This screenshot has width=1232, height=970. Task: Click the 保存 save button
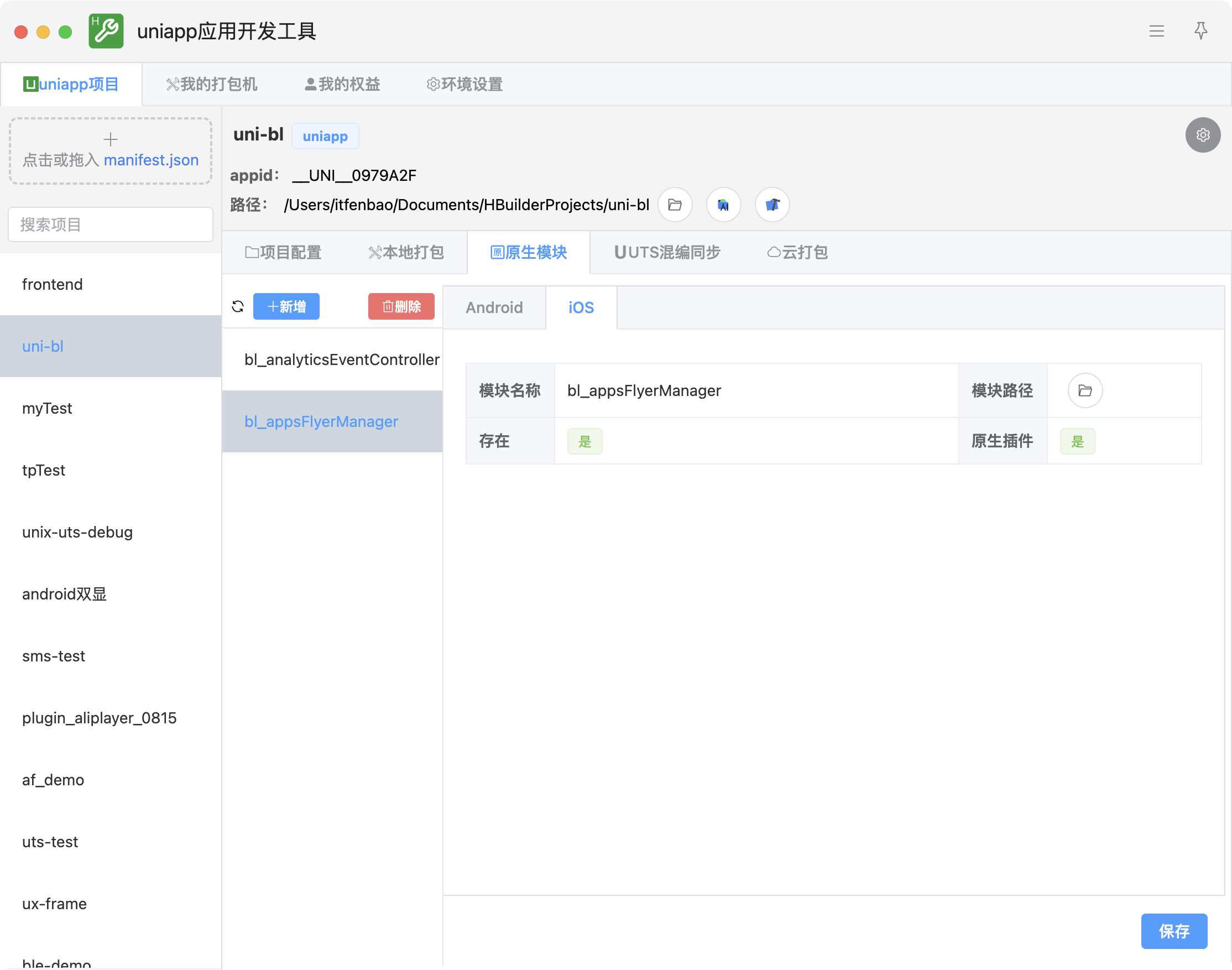click(1174, 931)
